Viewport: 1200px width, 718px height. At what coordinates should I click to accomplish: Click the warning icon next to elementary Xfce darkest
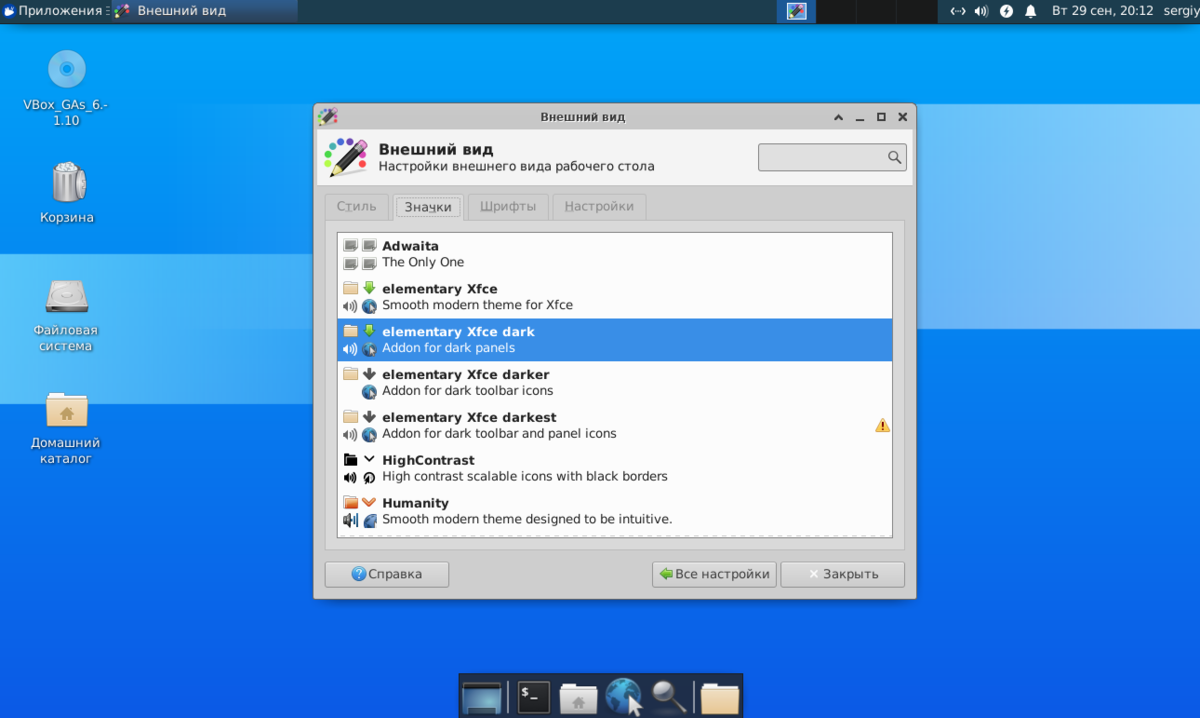(x=882, y=425)
